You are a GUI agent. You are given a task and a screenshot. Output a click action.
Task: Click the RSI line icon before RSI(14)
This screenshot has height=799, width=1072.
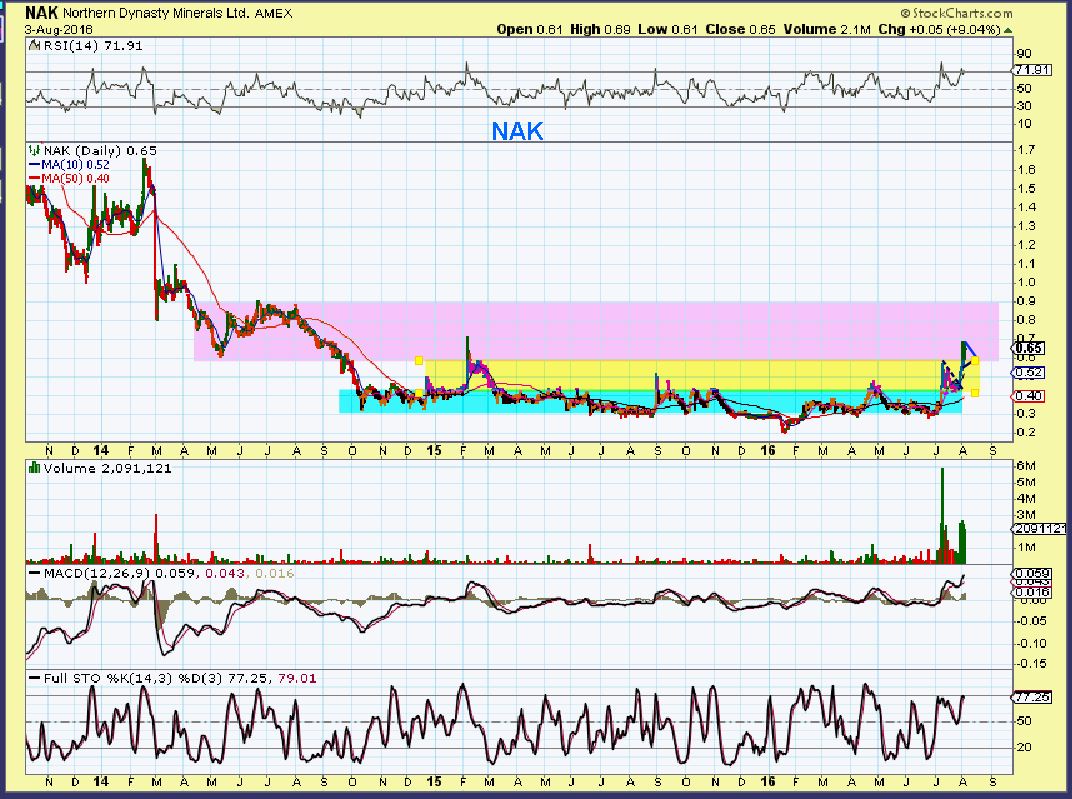(x=36, y=46)
